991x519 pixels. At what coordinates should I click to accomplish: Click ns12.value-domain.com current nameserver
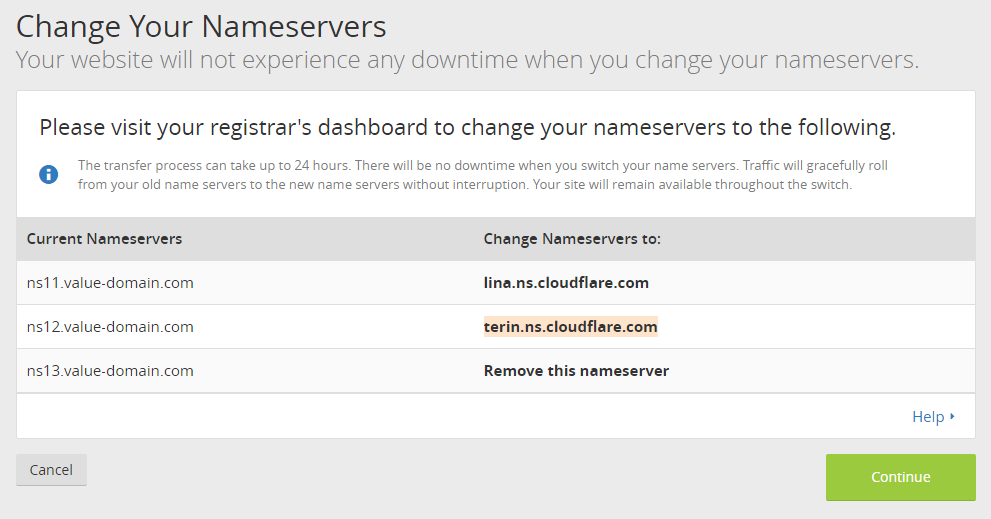pos(110,327)
